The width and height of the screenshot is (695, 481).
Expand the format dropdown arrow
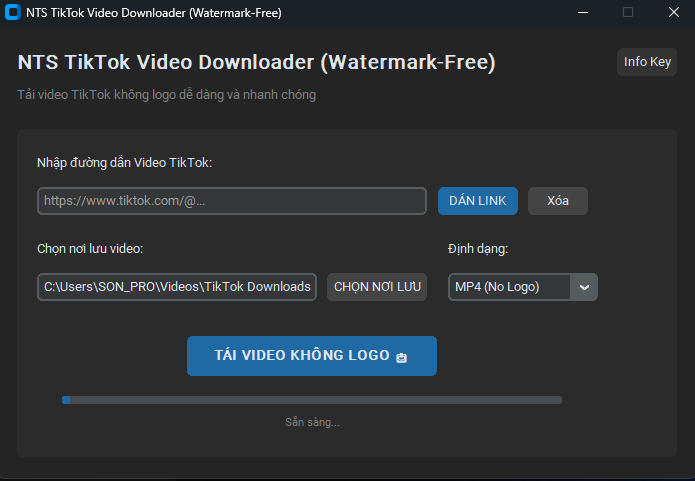[584, 287]
